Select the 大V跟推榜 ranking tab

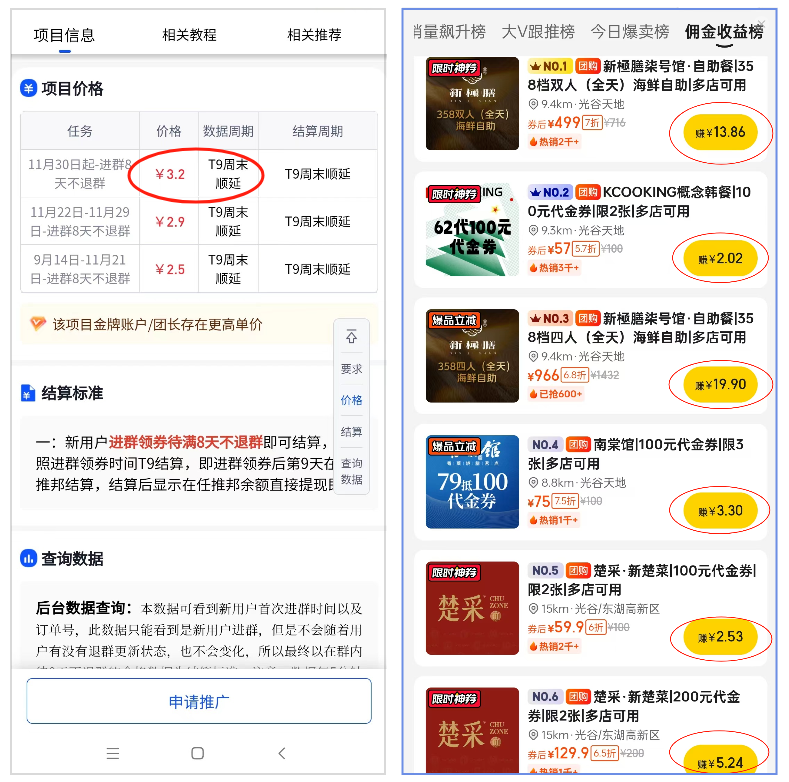tap(538, 32)
